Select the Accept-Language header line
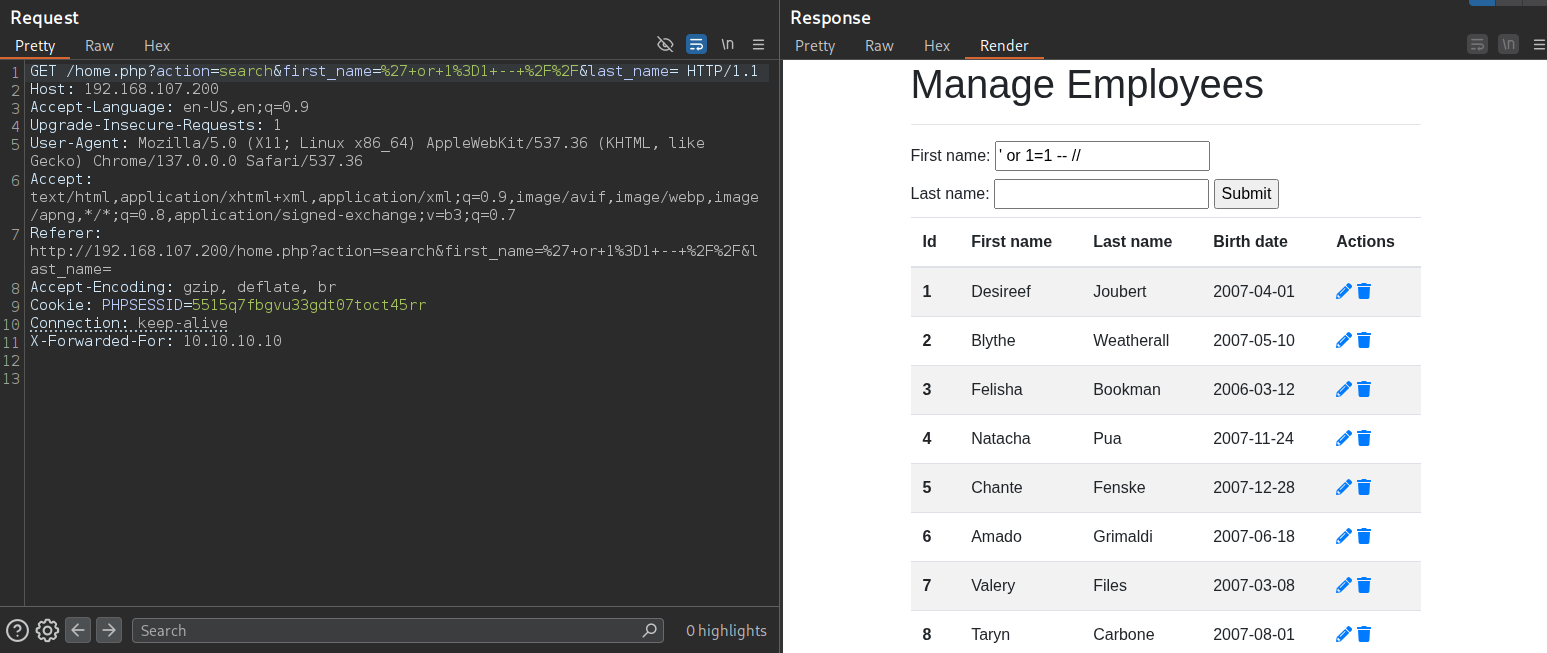 pyautogui.click(x=169, y=107)
